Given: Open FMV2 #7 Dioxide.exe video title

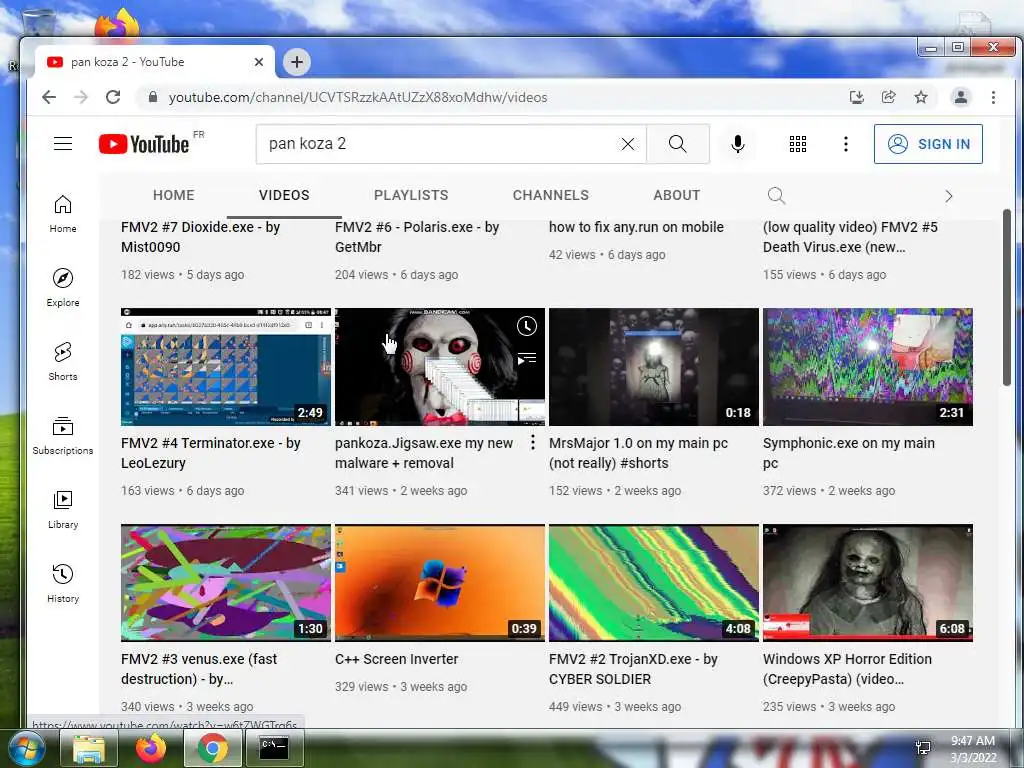Looking at the screenshot, I should click(x=200, y=237).
